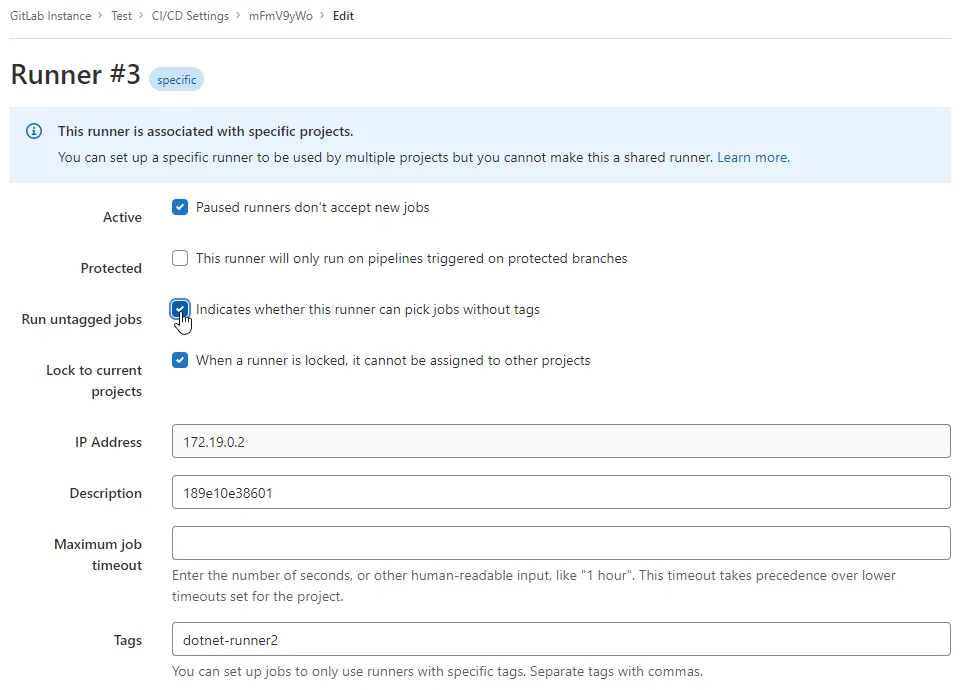The height and width of the screenshot is (690, 965).
Task: Click the info icon in the blue banner
Action: [x=34, y=131]
